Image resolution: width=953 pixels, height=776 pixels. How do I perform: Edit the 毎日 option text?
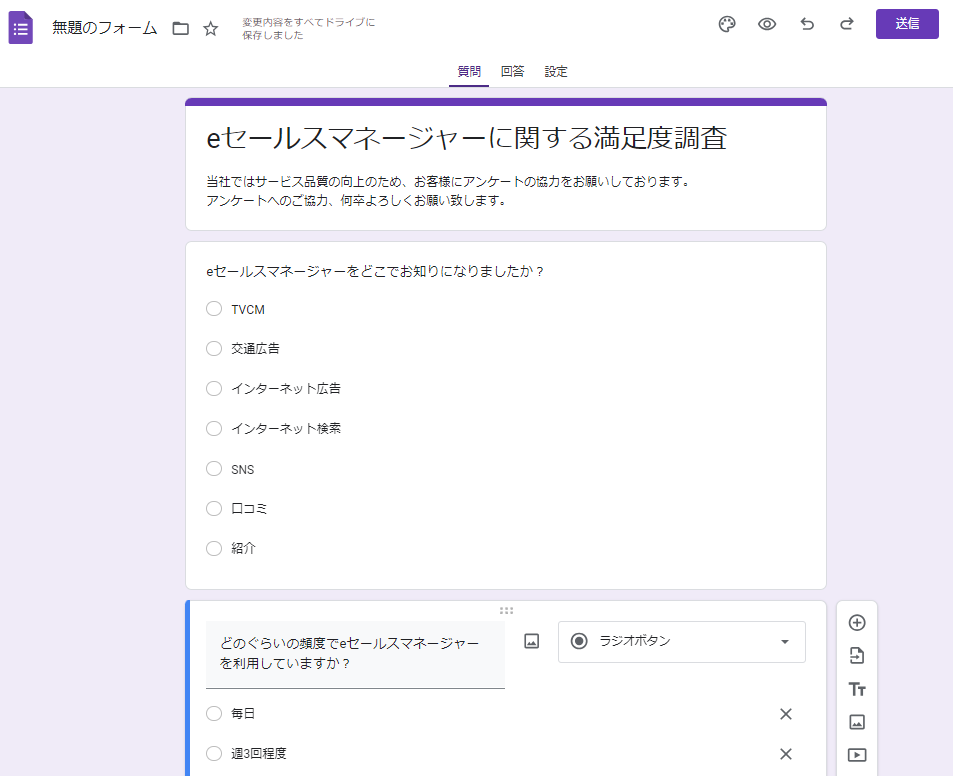point(243,713)
